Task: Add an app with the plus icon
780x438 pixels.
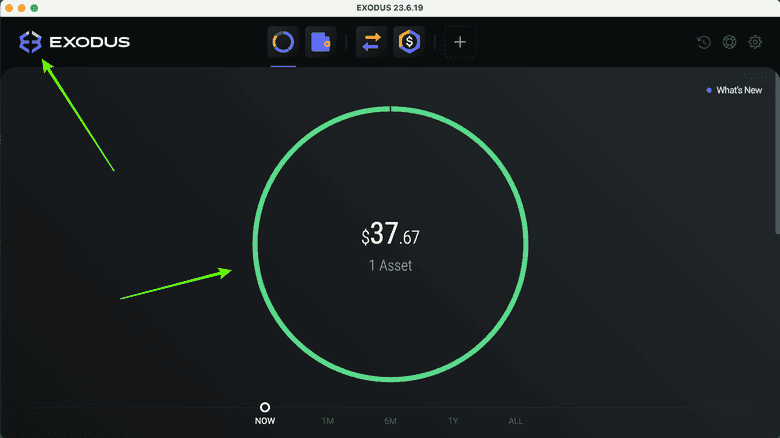Action: click(460, 42)
